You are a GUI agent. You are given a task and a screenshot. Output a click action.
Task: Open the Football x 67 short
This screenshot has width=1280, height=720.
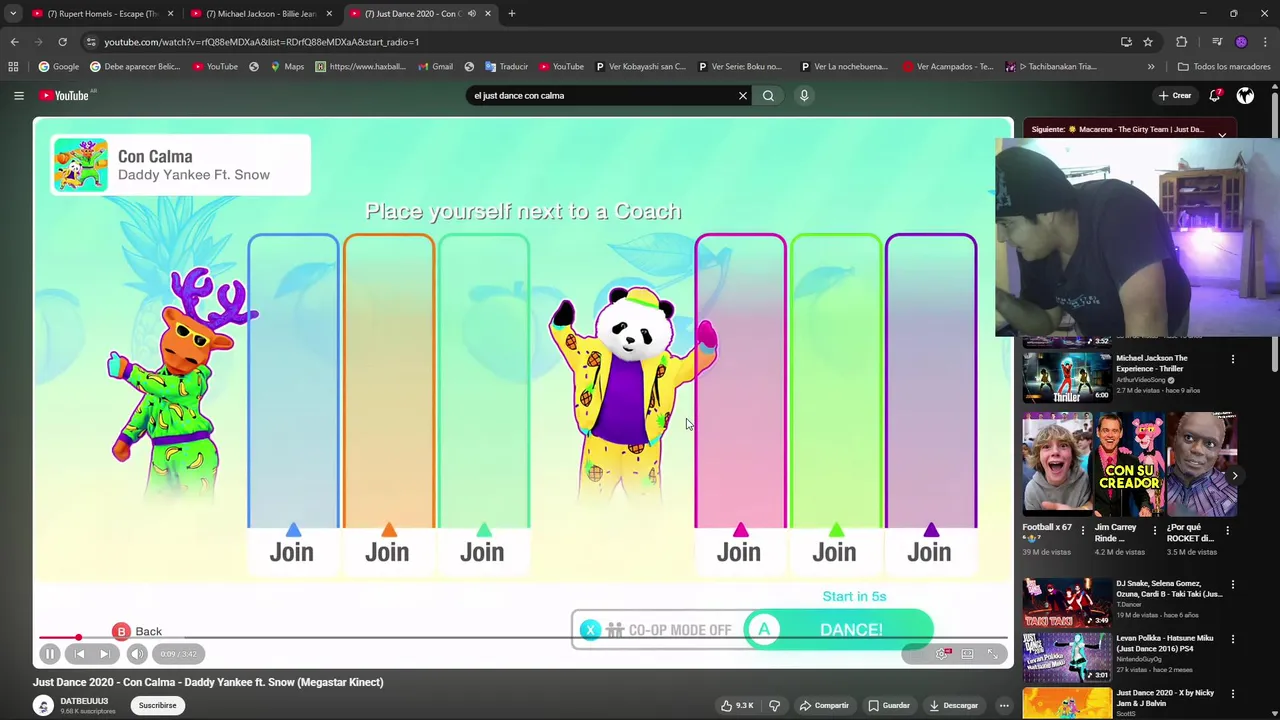1056,464
